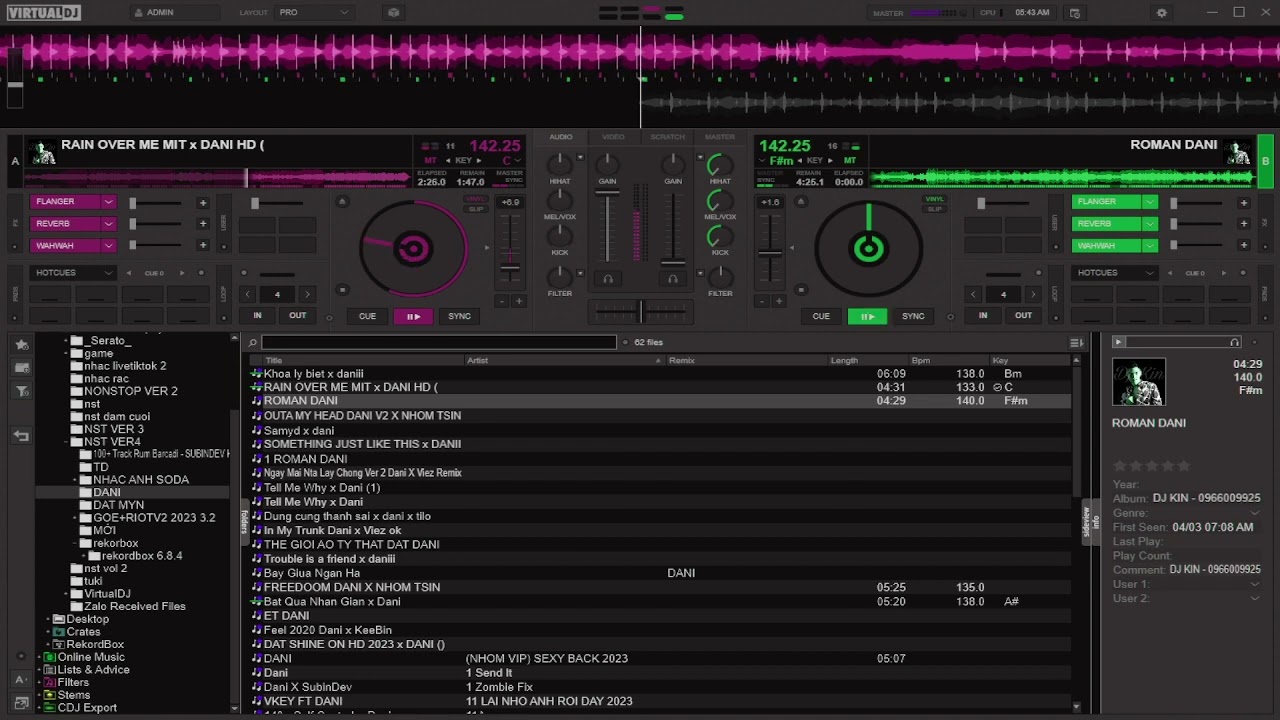
Task: Click the play/pause button on deck B
Action: (x=867, y=316)
